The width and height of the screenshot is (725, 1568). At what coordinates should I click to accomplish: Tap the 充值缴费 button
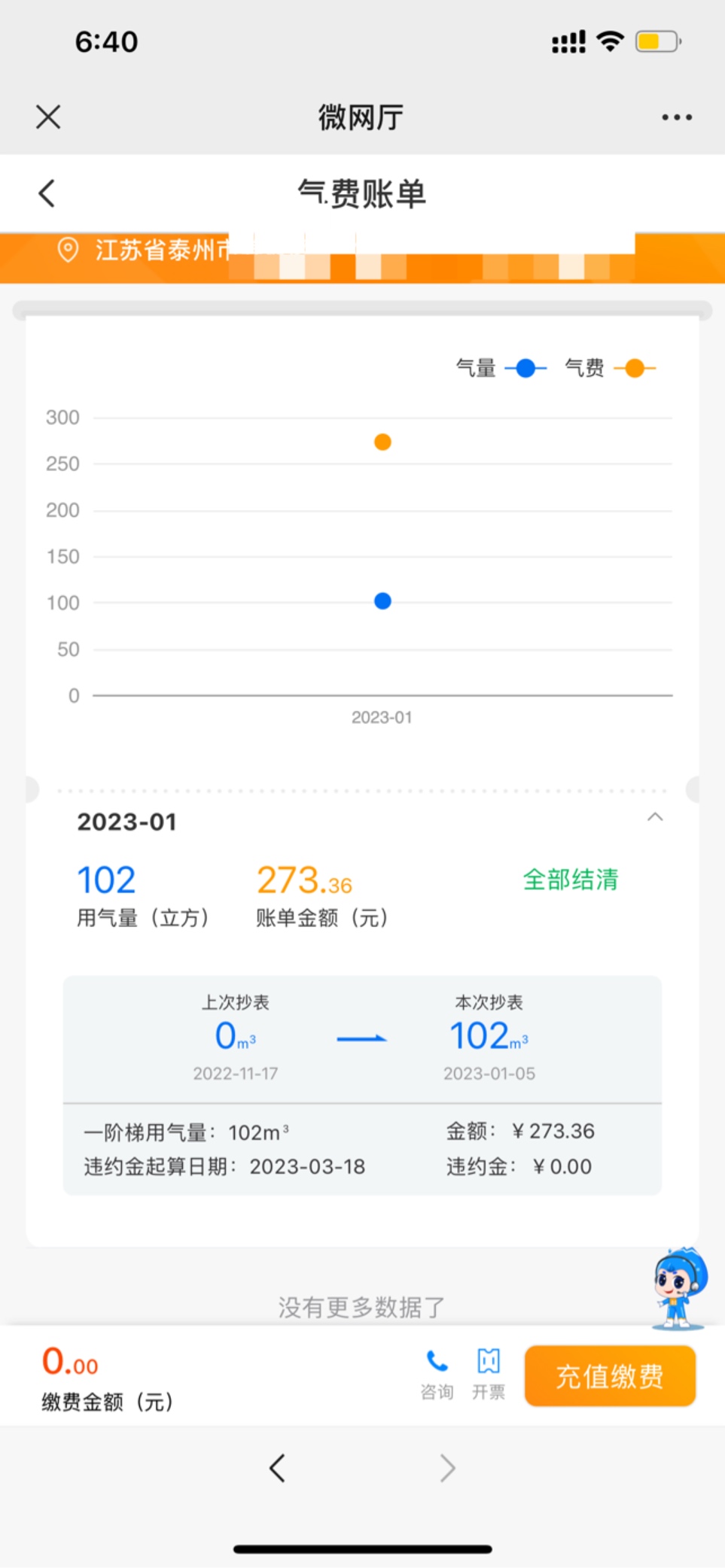(610, 1375)
